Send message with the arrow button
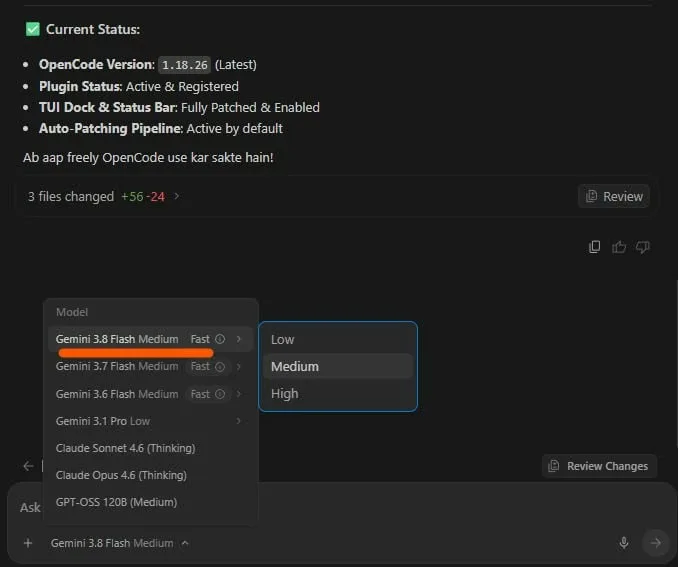 pos(656,543)
